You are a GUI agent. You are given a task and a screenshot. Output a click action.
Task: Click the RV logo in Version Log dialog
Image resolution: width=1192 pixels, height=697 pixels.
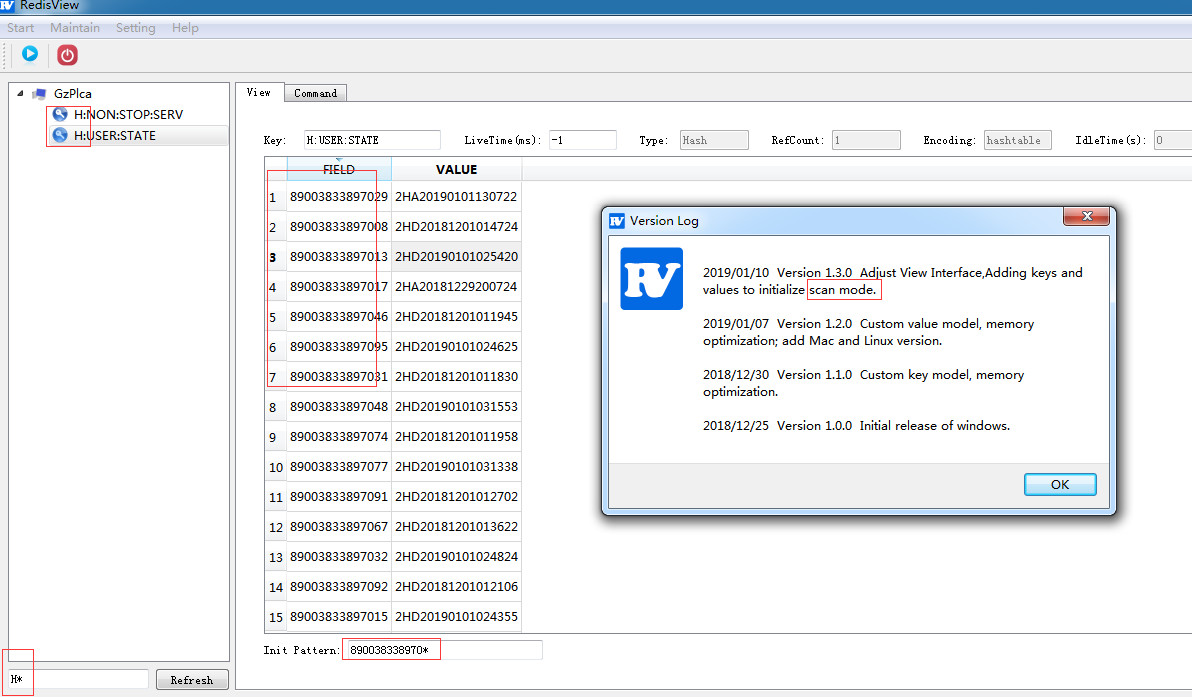pyautogui.click(x=651, y=278)
